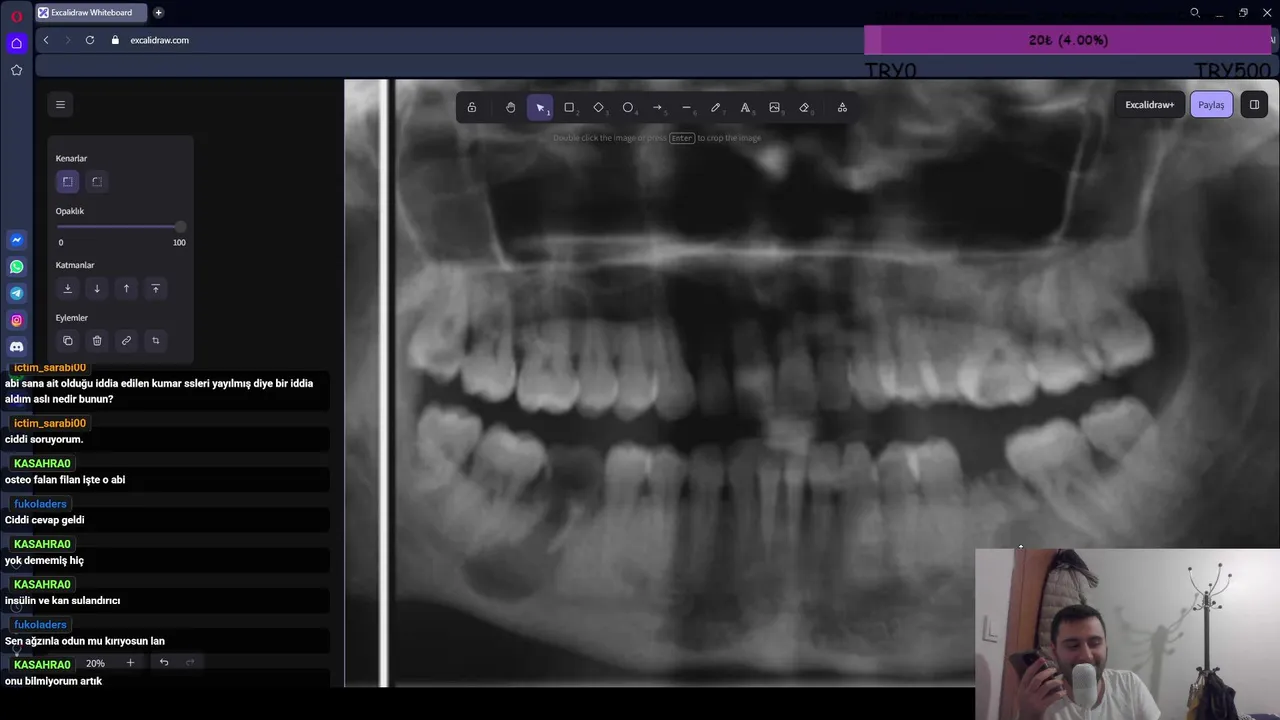Open WhatsApp in the Opera sidebar
Image resolution: width=1280 pixels, height=720 pixels.
(16, 267)
